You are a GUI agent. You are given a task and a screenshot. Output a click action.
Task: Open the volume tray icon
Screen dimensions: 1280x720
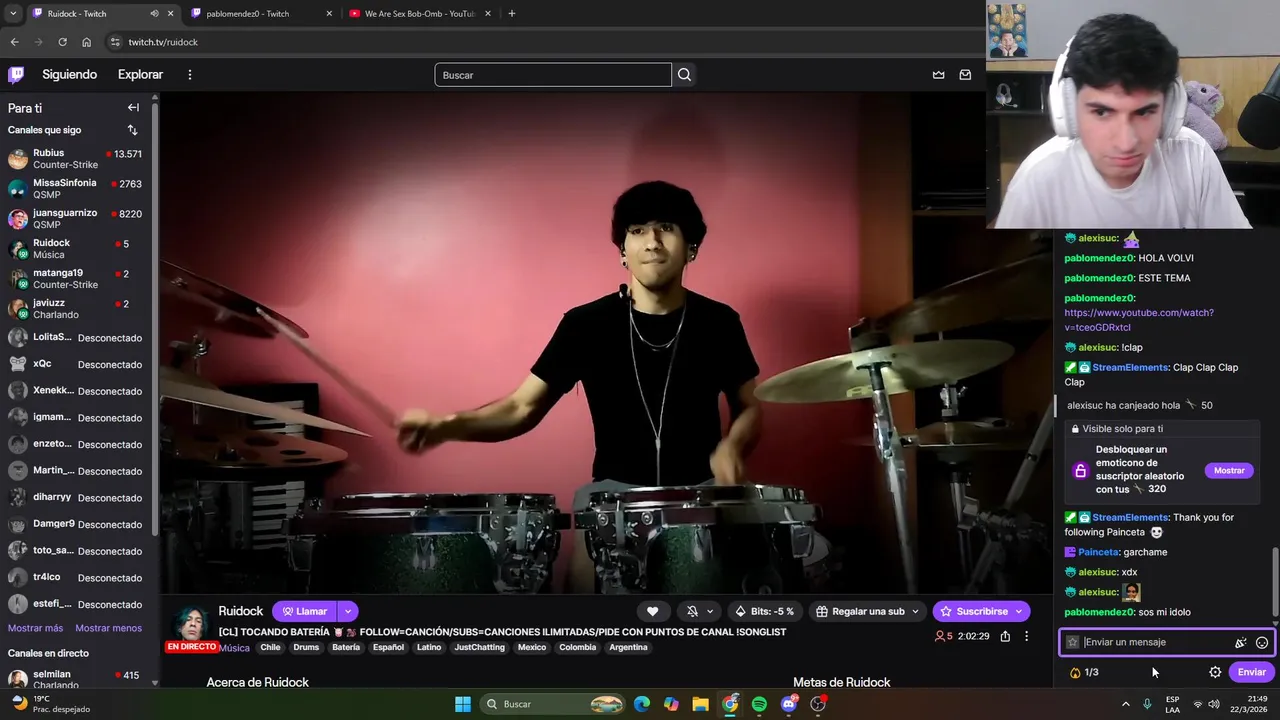pyautogui.click(x=1214, y=704)
